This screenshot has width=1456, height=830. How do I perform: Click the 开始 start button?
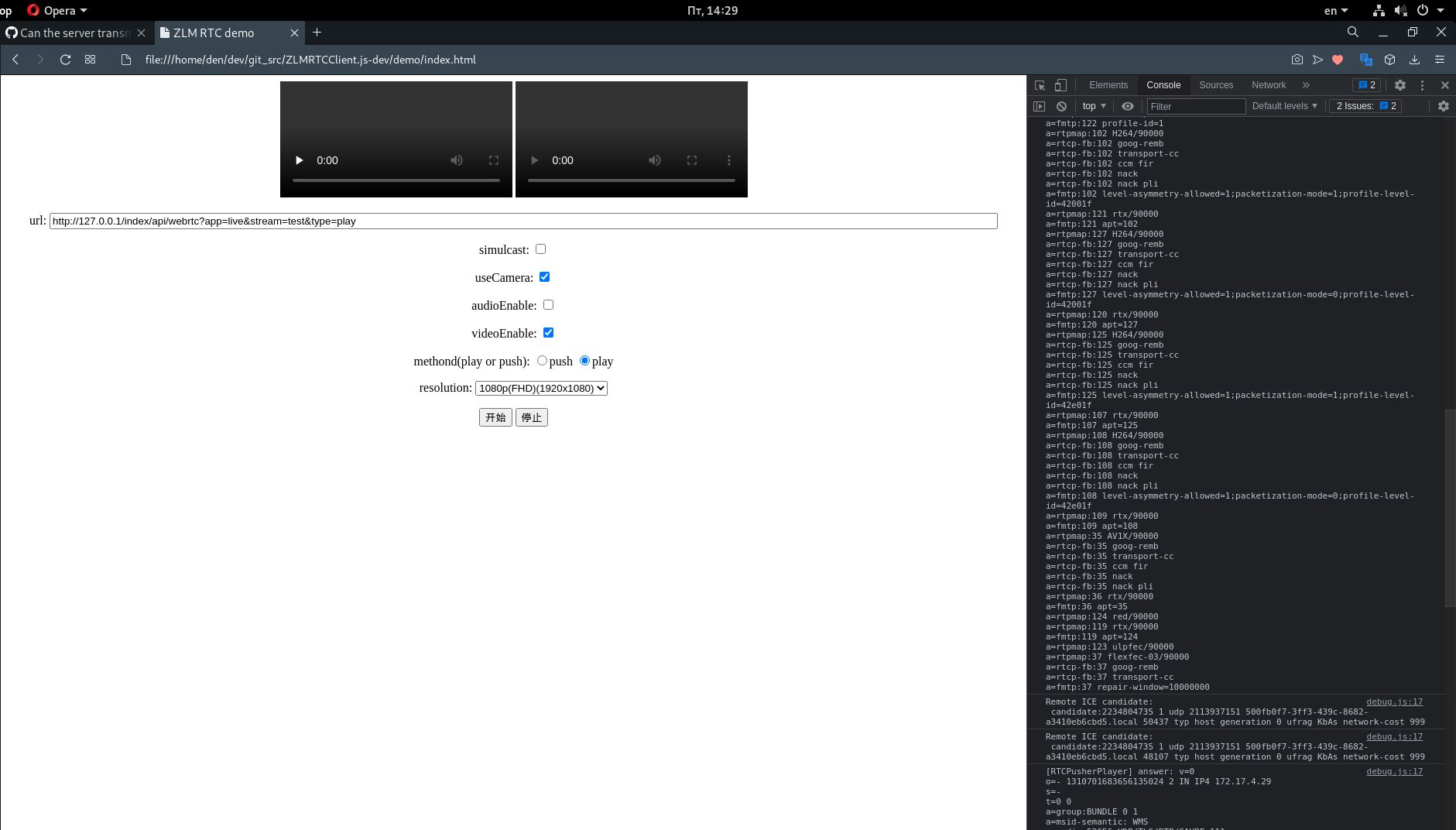click(x=495, y=417)
